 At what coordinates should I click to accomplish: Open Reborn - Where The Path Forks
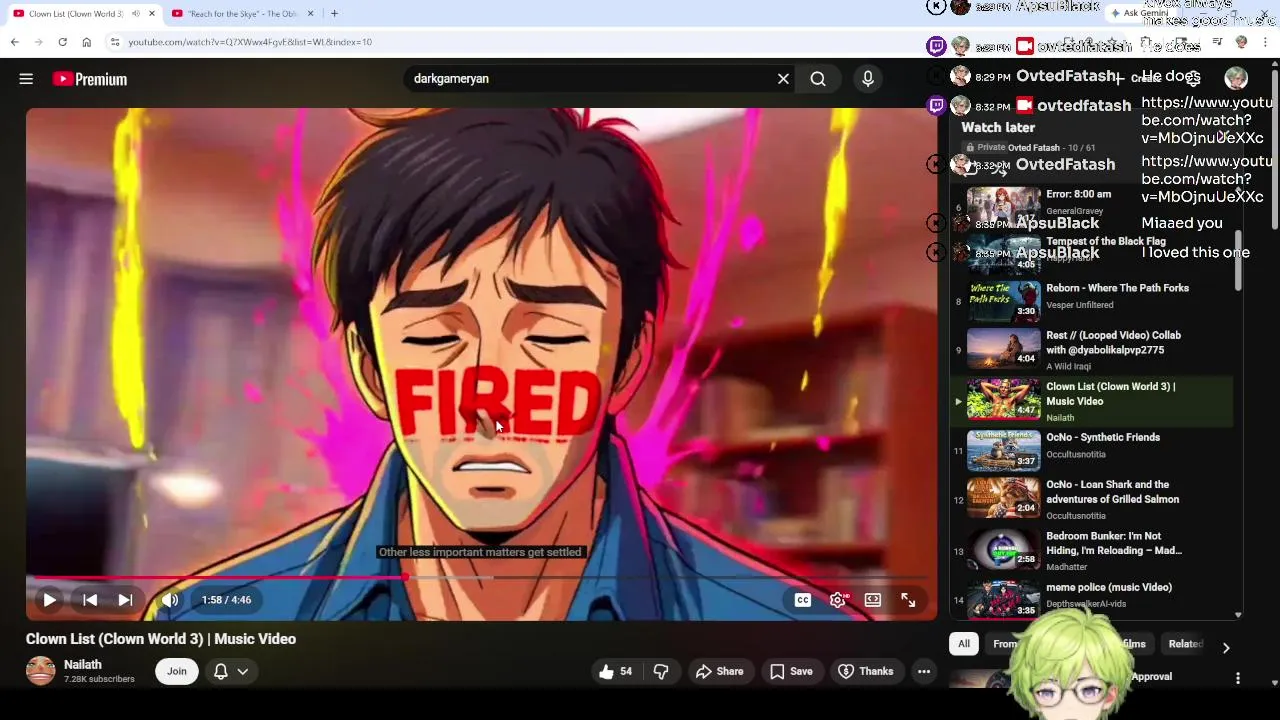[1117, 288]
